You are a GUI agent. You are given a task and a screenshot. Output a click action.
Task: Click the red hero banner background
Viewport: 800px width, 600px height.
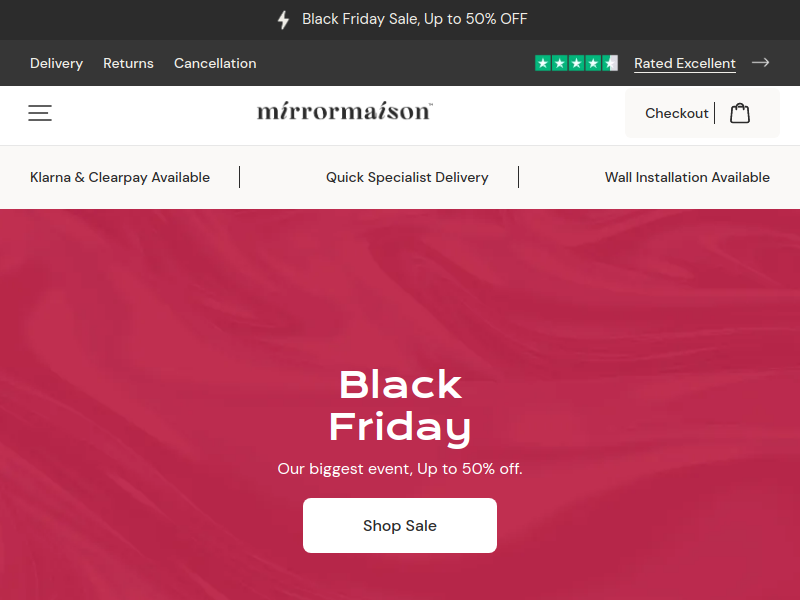click(153, 332)
